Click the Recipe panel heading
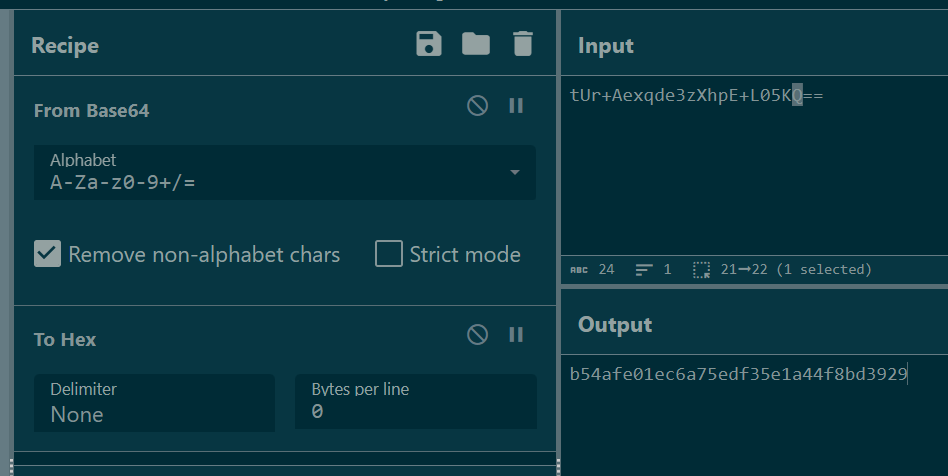Viewport: 948px width, 476px height. (65, 45)
